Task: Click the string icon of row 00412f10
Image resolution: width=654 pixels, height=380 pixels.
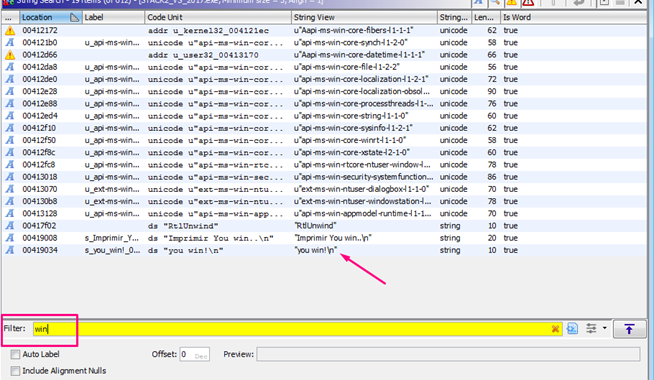Action: [x=10, y=128]
